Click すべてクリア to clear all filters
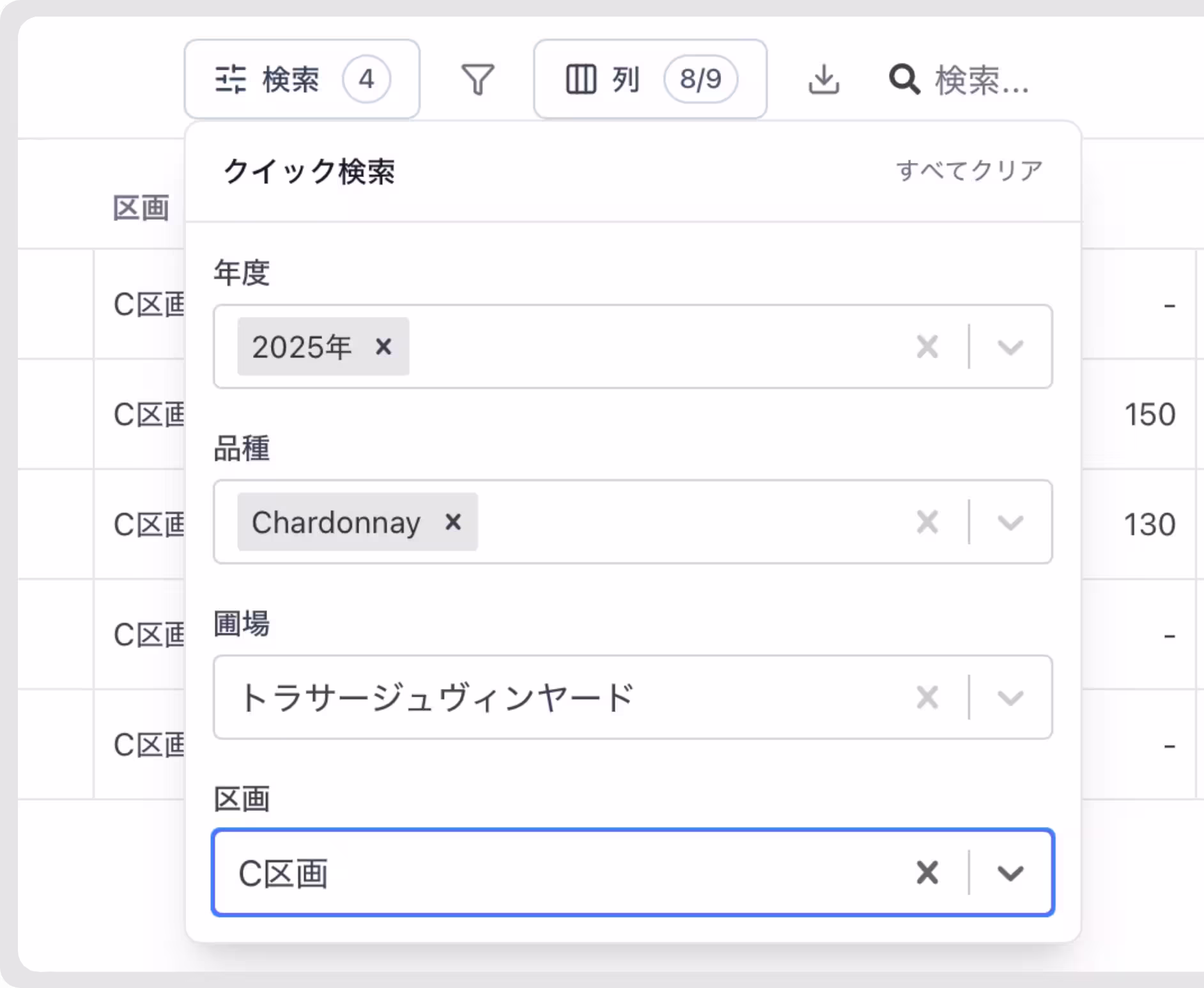Screen dimensions: 1204x988 [969, 169]
